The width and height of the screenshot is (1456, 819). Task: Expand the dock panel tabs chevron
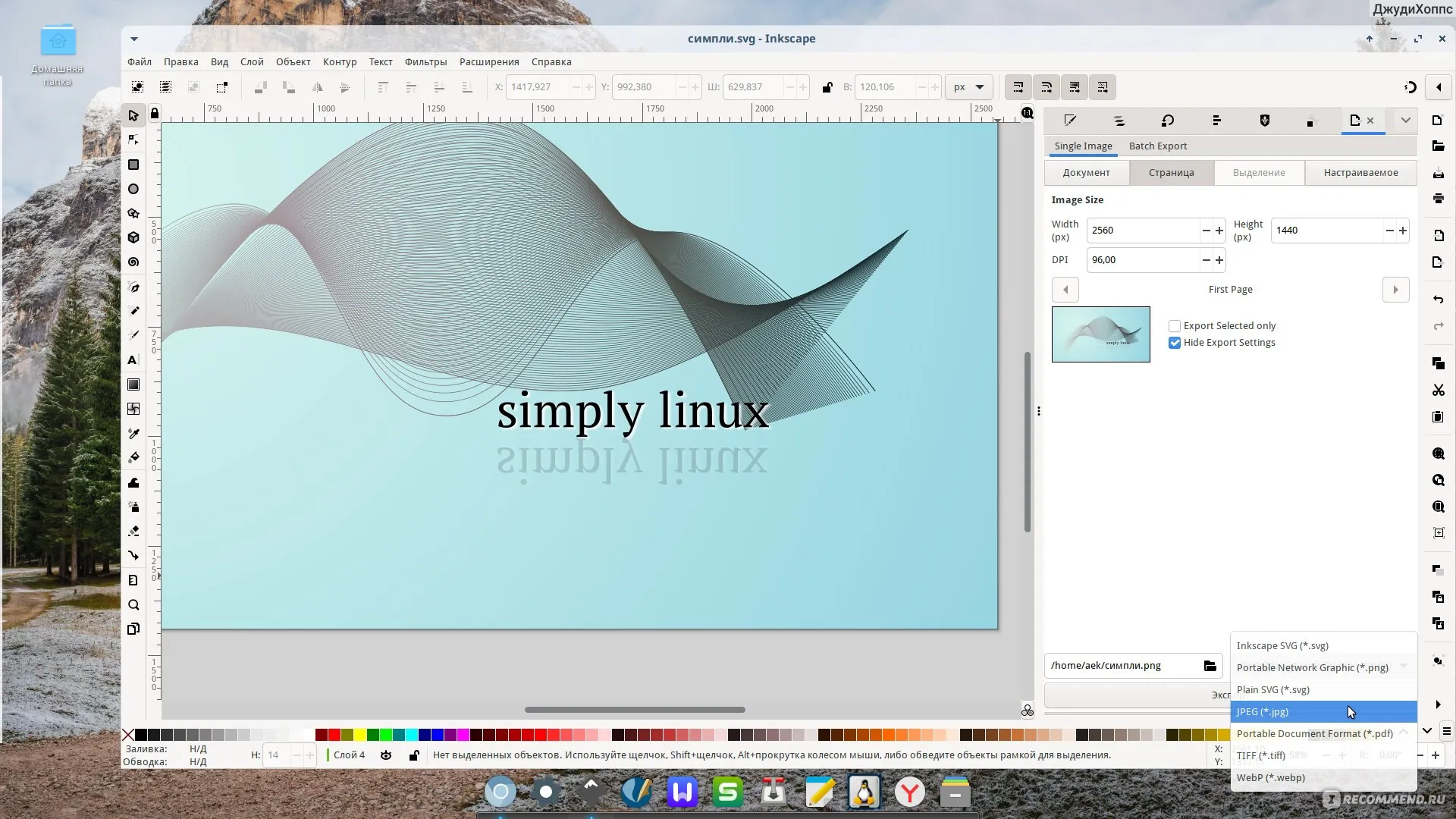tap(1405, 121)
